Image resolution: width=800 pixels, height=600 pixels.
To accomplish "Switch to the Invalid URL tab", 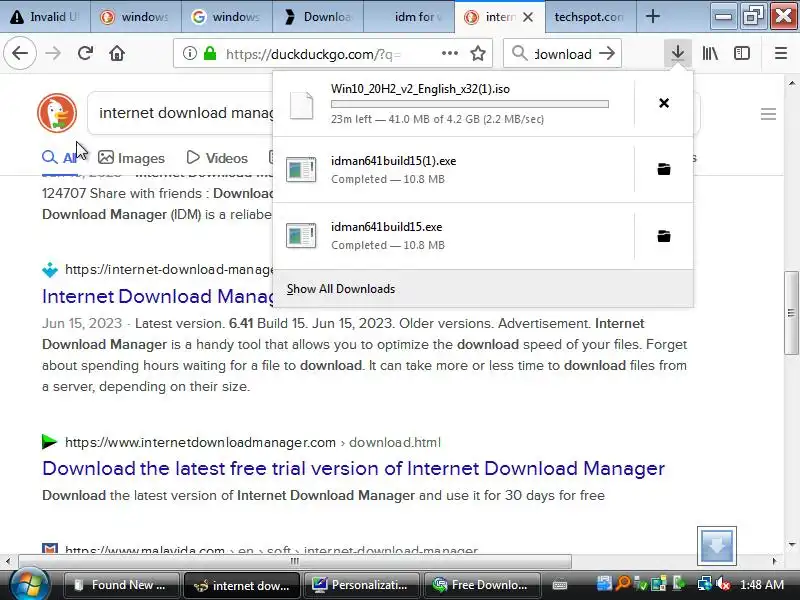I will point(45,17).
